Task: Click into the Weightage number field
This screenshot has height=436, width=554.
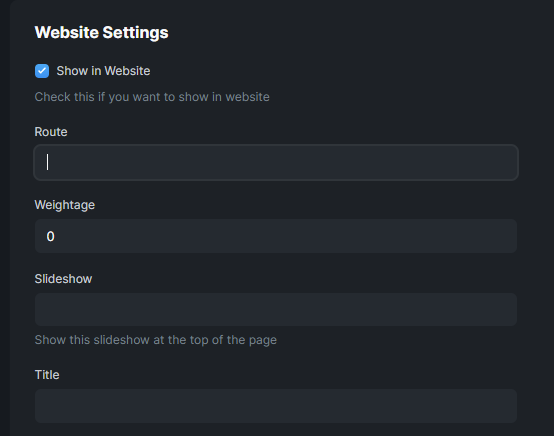Action: pyautogui.click(x=276, y=236)
